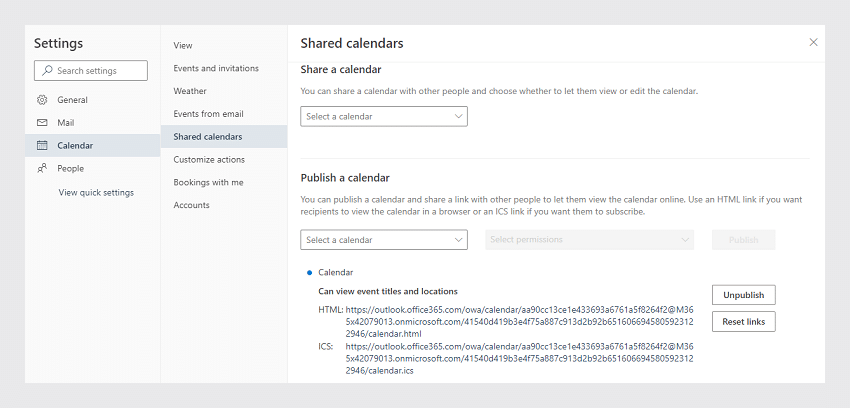Image resolution: width=850 pixels, height=408 pixels.
Task: Open Bookings with me settings
Action: pyautogui.click(x=224, y=182)
